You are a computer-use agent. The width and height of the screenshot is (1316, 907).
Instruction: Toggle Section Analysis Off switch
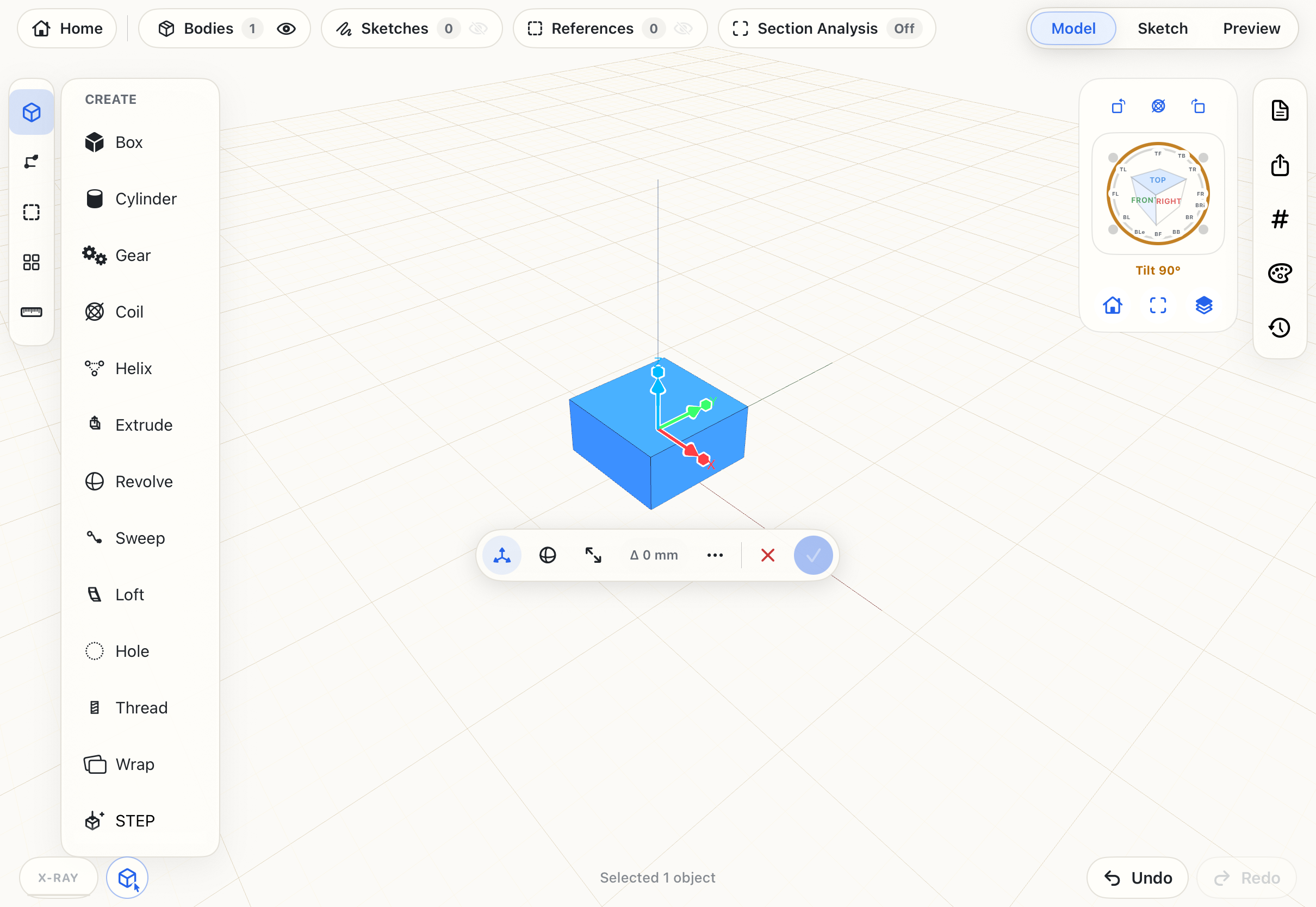pos(904,28)
